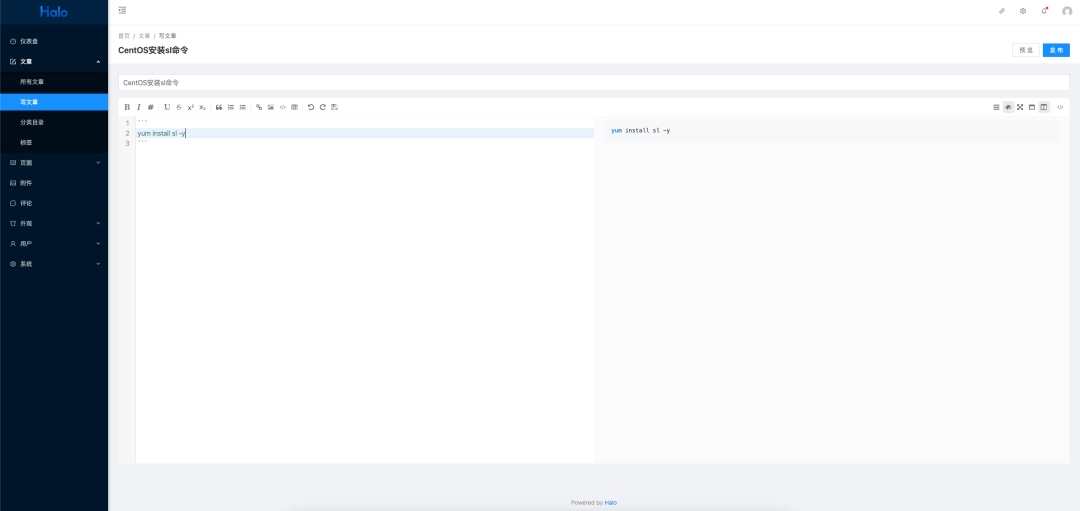Click the 预览 button

(1026, 50)
